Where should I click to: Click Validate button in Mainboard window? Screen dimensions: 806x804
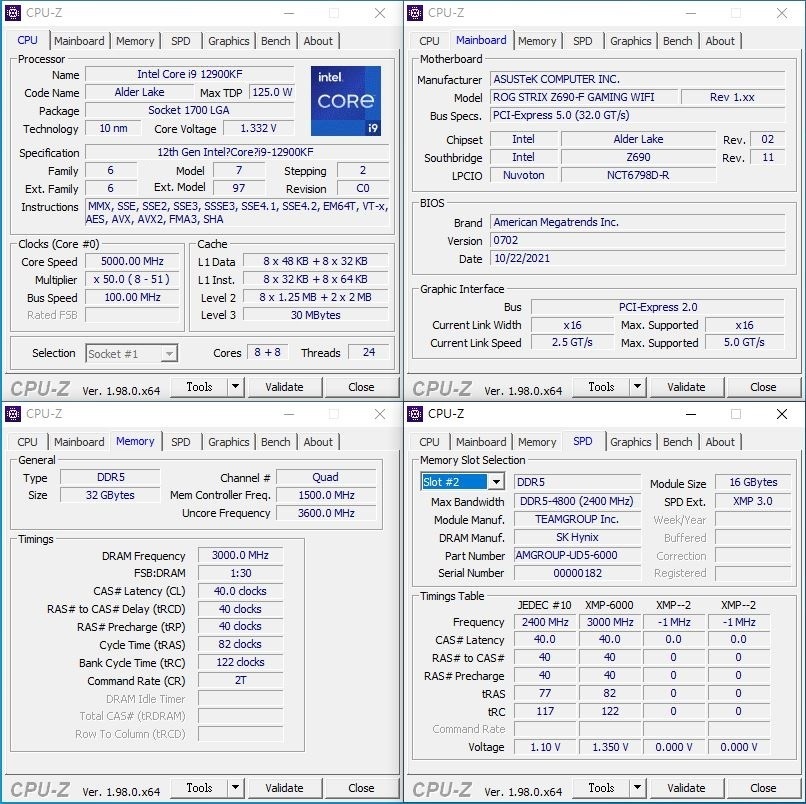(686, 387)
